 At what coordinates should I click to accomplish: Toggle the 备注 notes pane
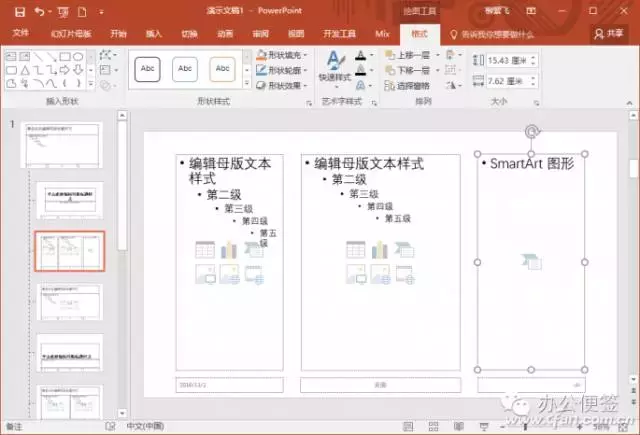coord(14,426)
